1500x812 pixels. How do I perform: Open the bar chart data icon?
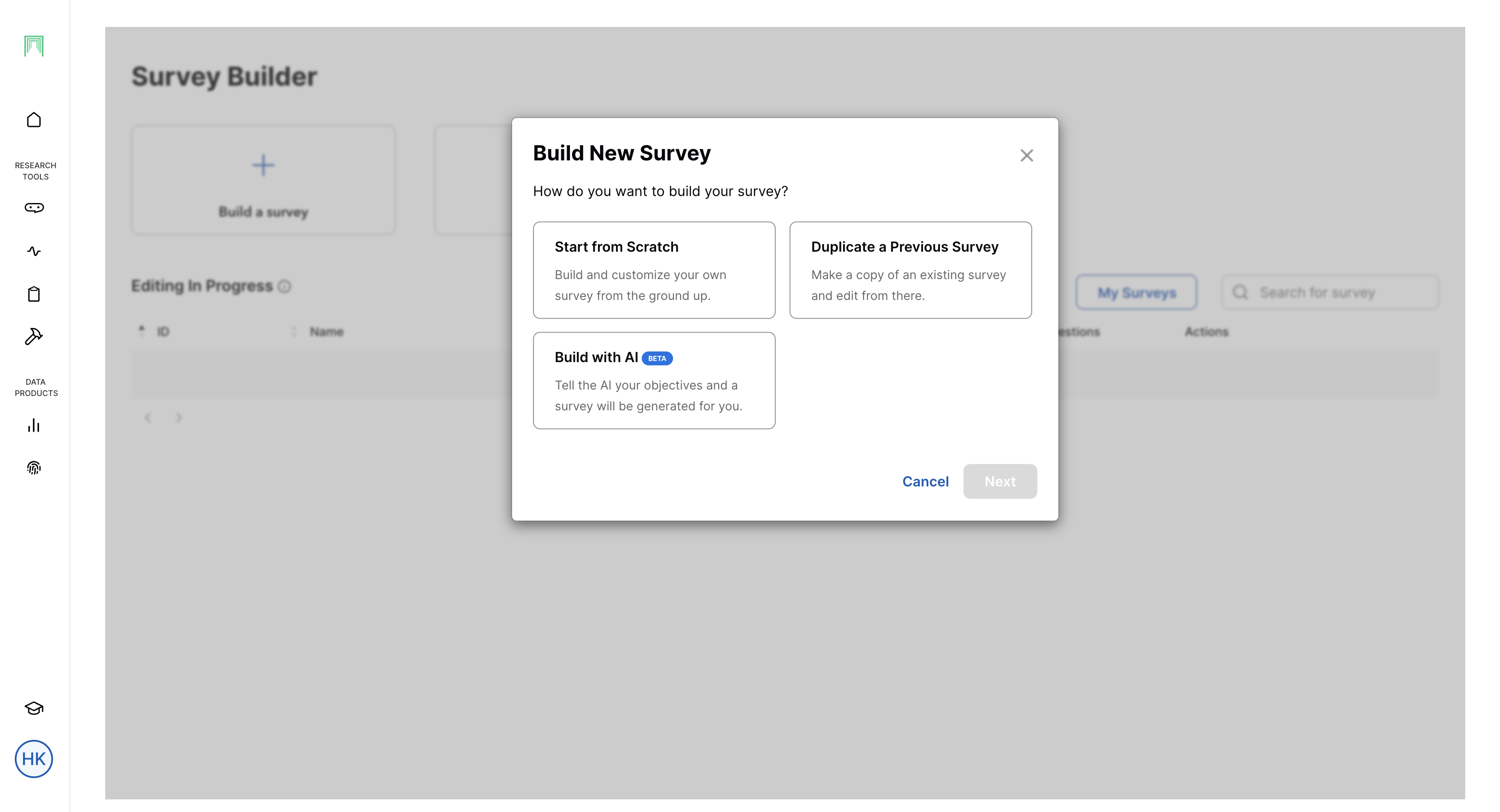(x=34, y=426)
